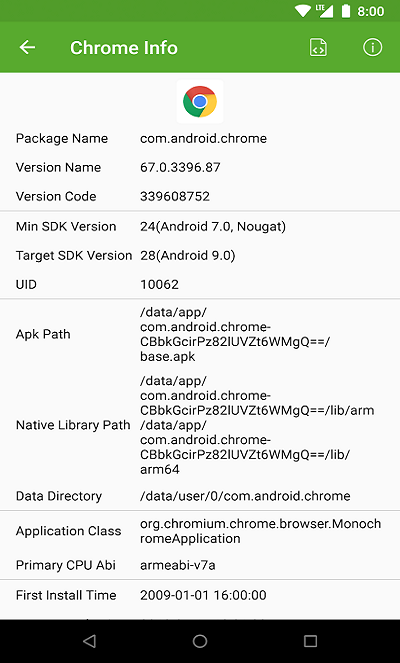Select version name 67.0.3396.87
The width and height of the screenshot is (400, 663).
(180, 167)
